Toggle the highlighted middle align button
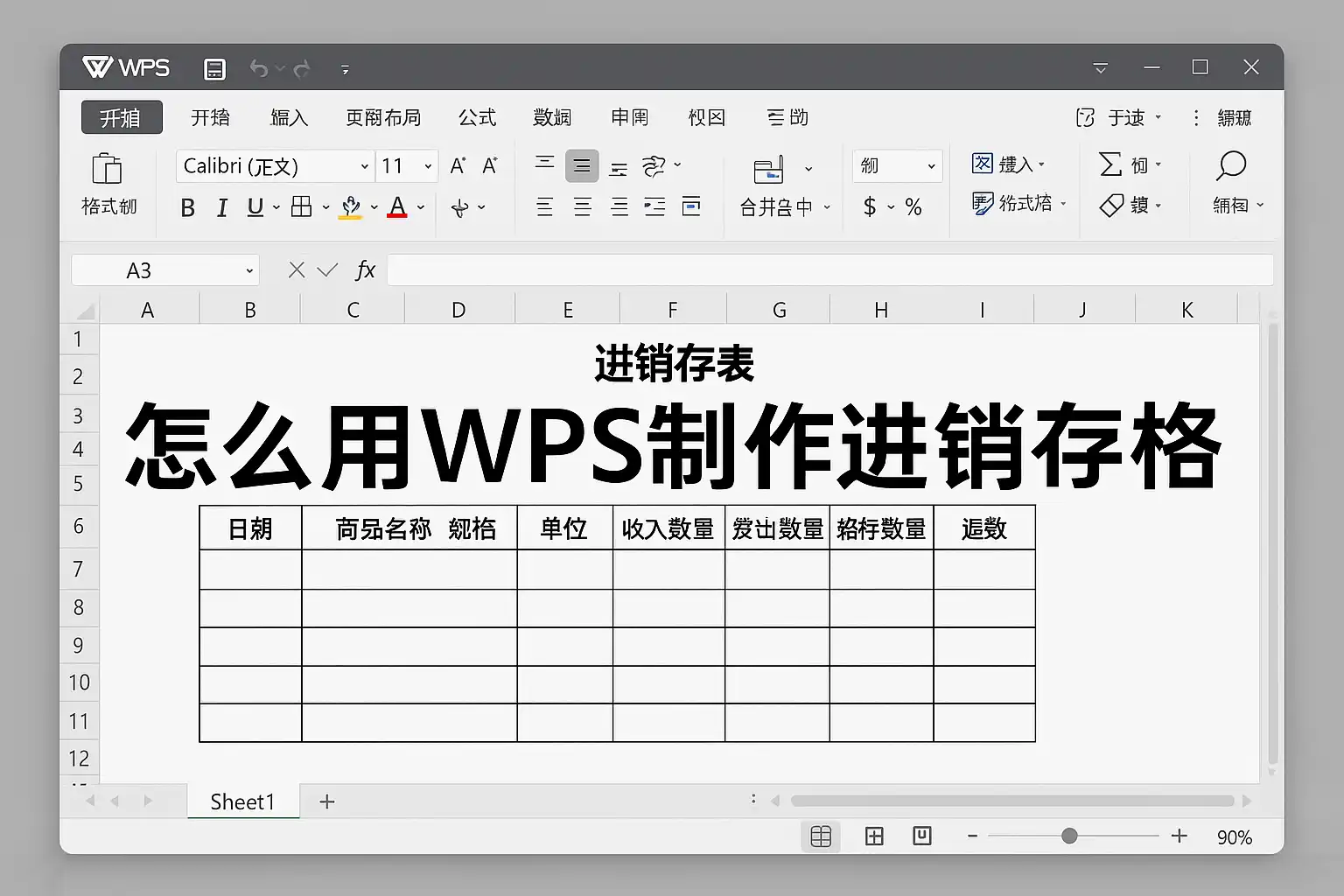 582,166
